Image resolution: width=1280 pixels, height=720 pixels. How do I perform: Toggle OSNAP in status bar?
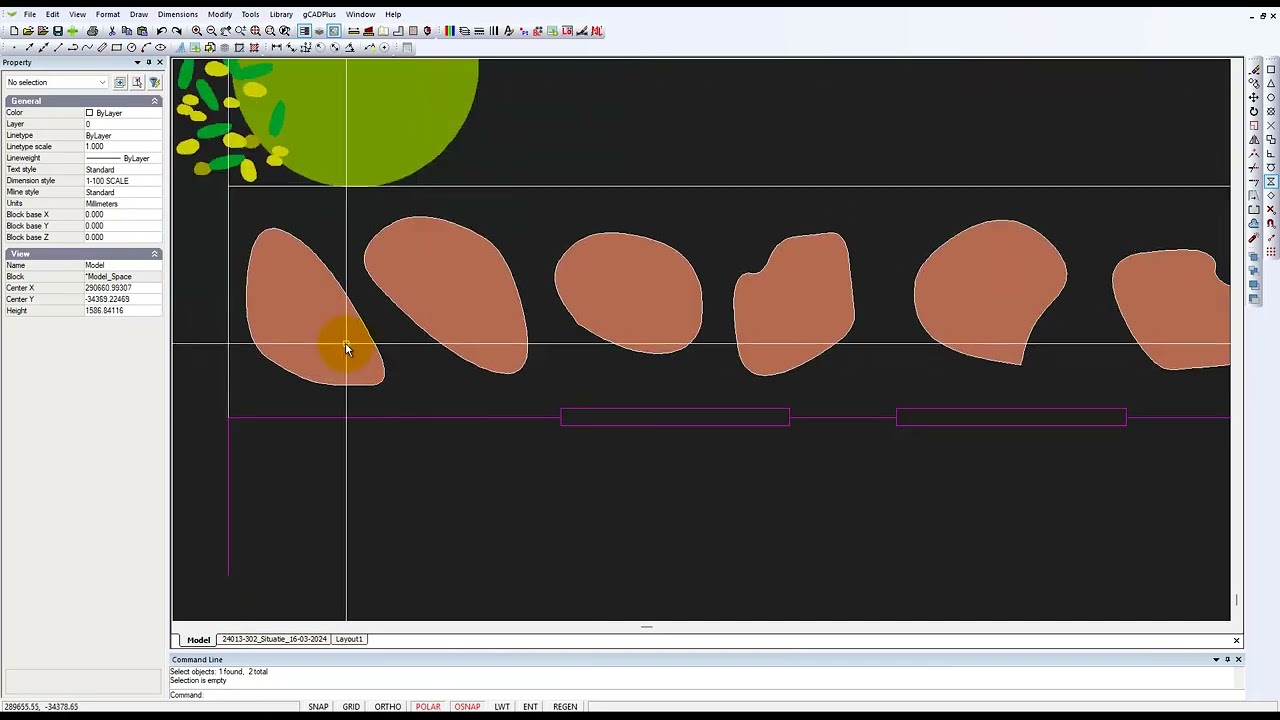[x=467, y=707]
